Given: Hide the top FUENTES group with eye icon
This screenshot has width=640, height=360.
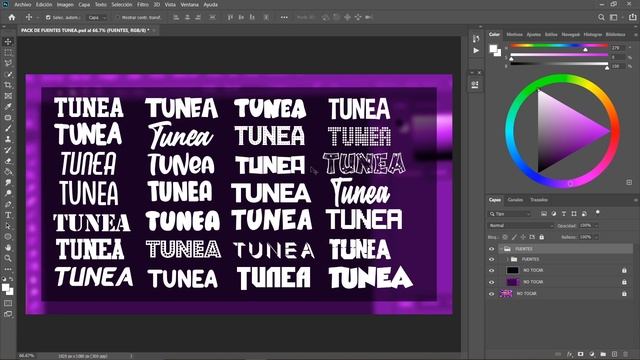Looking at the screenshot, I should tap(491, 249).
